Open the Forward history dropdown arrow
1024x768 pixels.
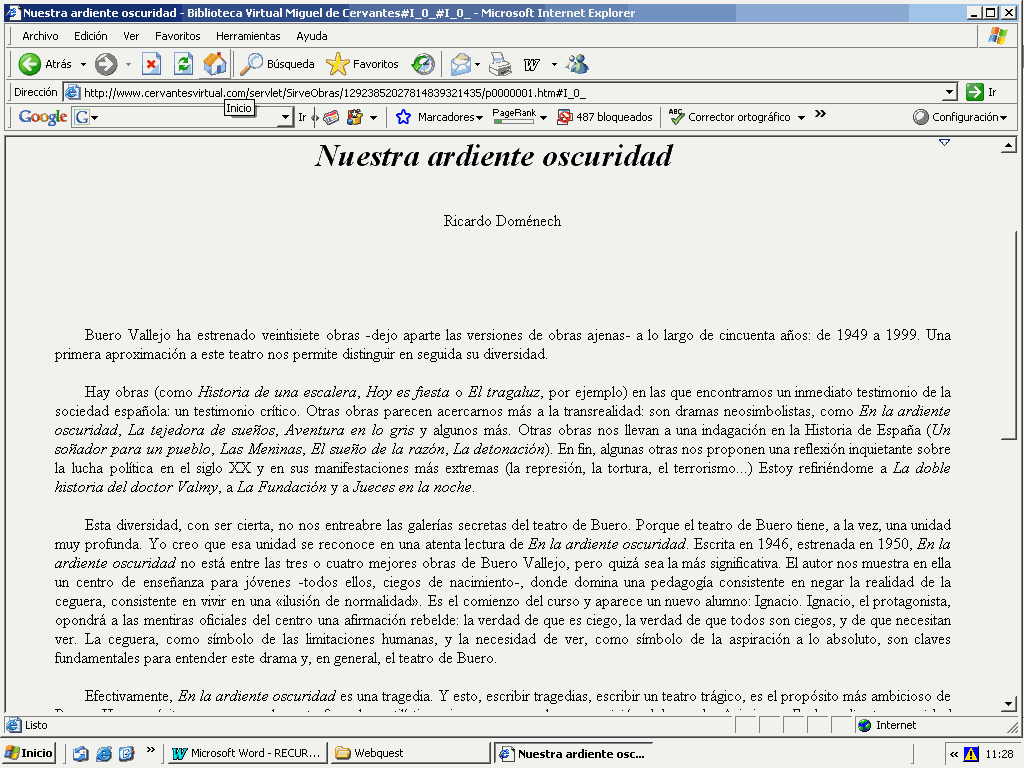click(128, 64)
